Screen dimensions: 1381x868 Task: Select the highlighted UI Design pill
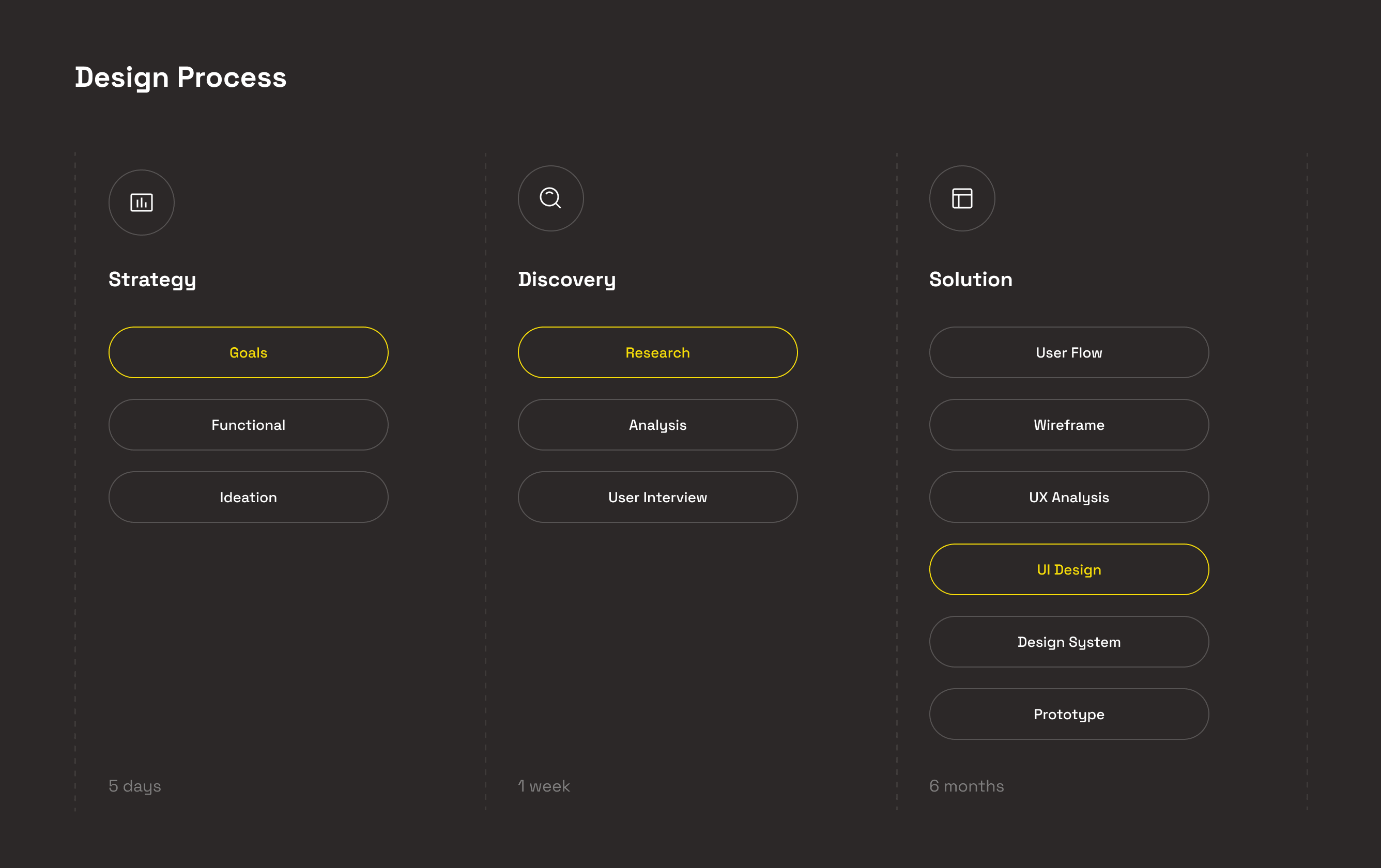(1069, 569)
